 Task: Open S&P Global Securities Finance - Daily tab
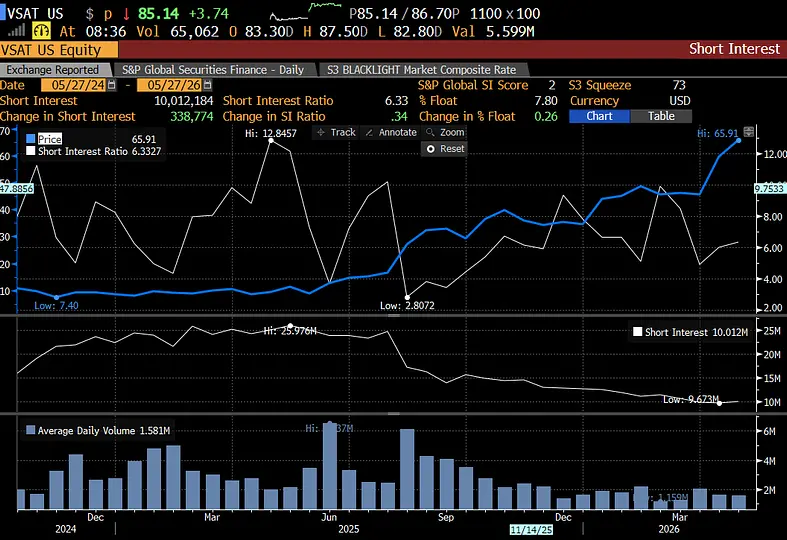pos(213,70)
